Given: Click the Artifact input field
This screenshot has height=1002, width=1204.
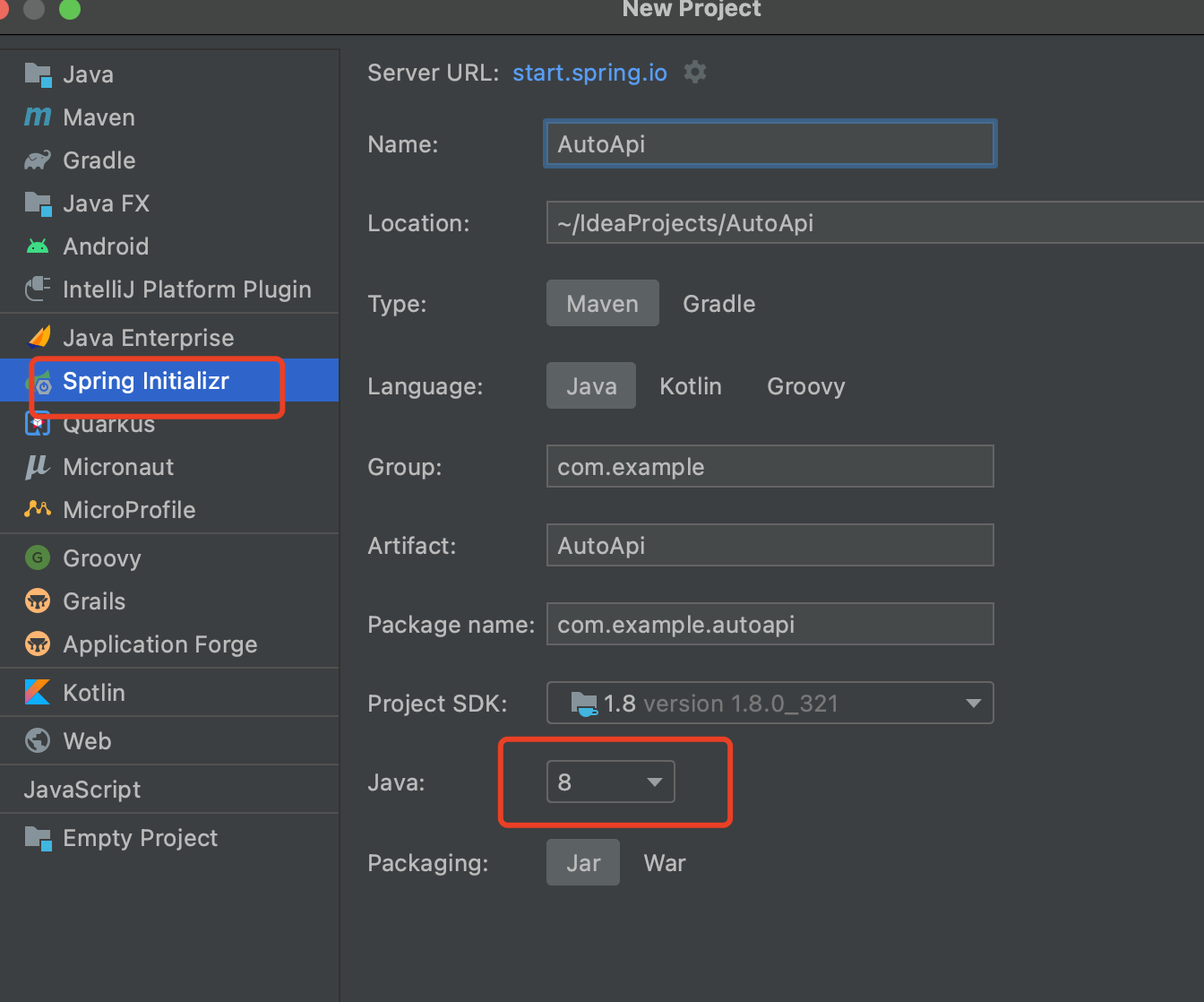Looking at the screenshot, I should [770, 545].
